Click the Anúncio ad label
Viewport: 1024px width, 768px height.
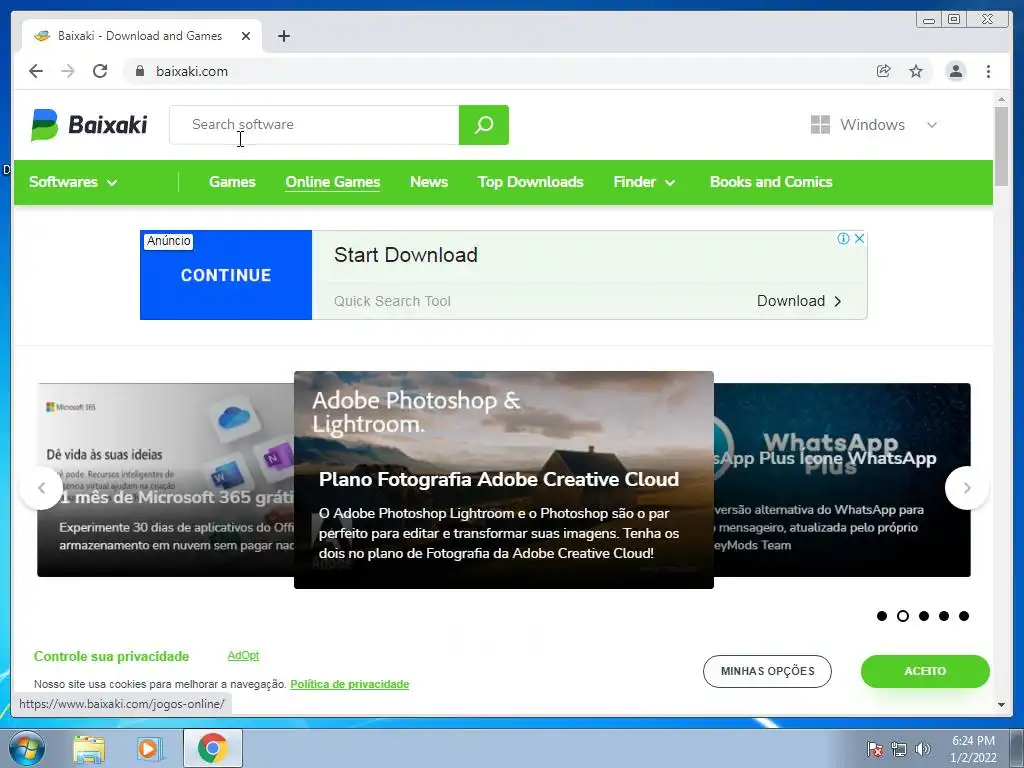[168, 241]
